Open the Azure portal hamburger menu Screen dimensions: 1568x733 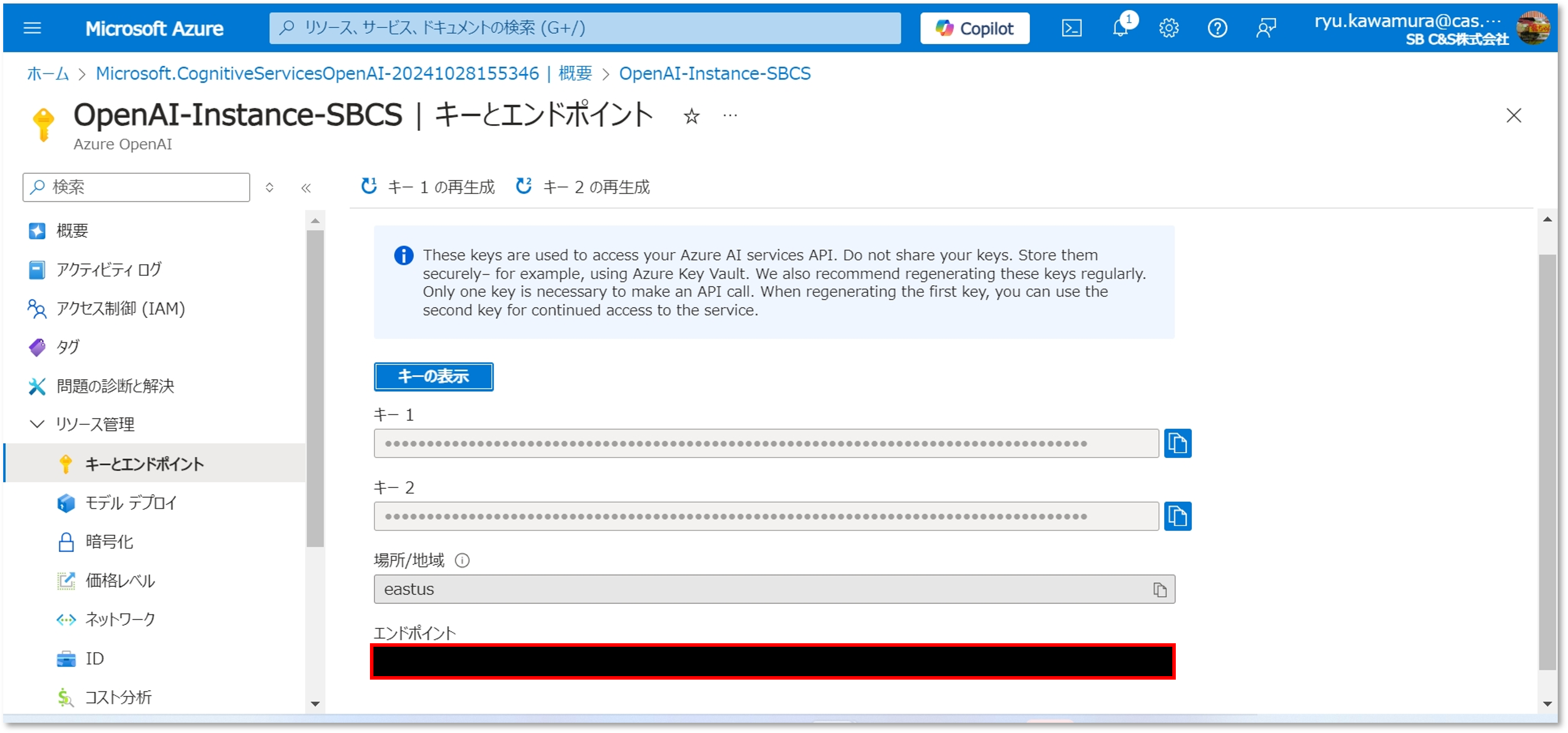coord(32,28)
